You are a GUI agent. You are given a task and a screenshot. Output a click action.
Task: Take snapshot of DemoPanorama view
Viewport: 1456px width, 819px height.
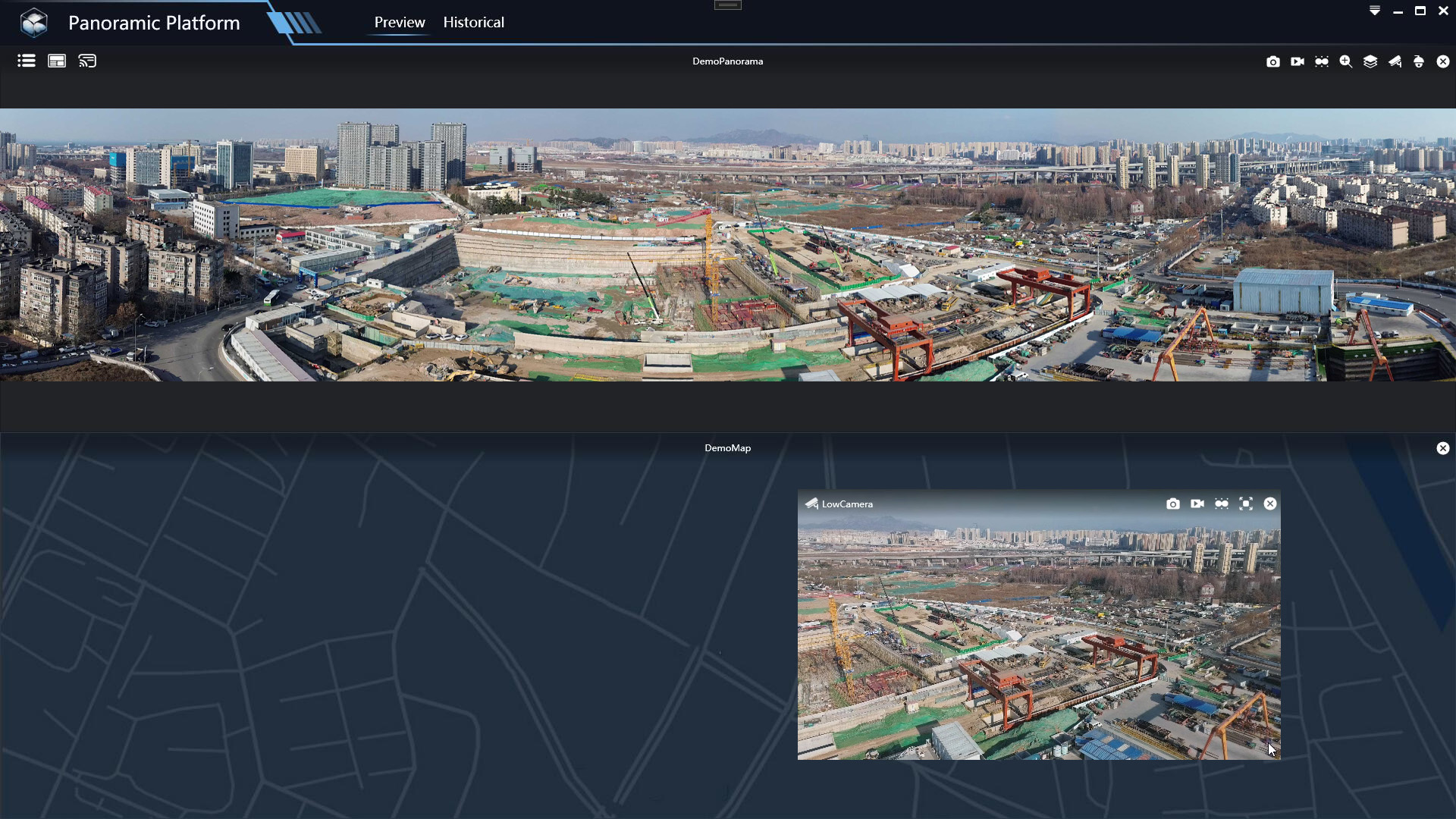[1273, 61]
